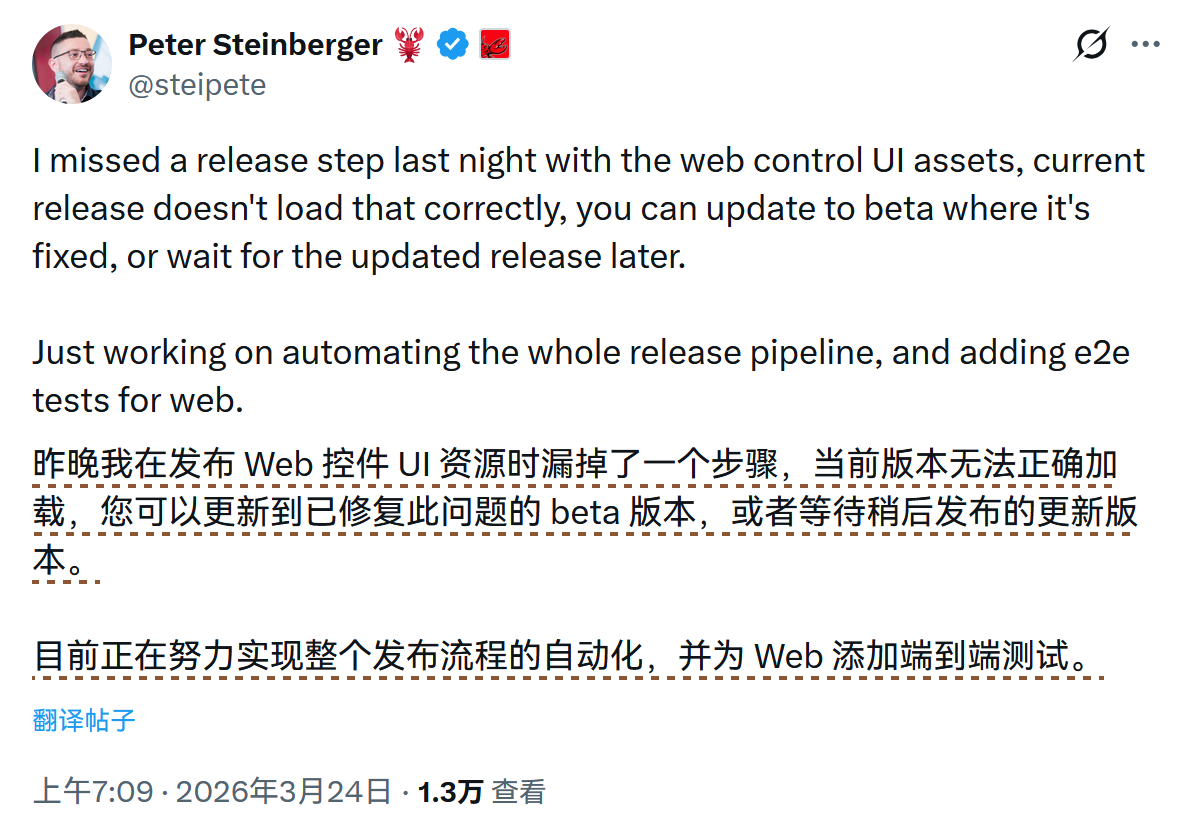Viewport: 1196px width, 821px height.
Task: Open the three-dot more options menu
Action: point(1145,44)
